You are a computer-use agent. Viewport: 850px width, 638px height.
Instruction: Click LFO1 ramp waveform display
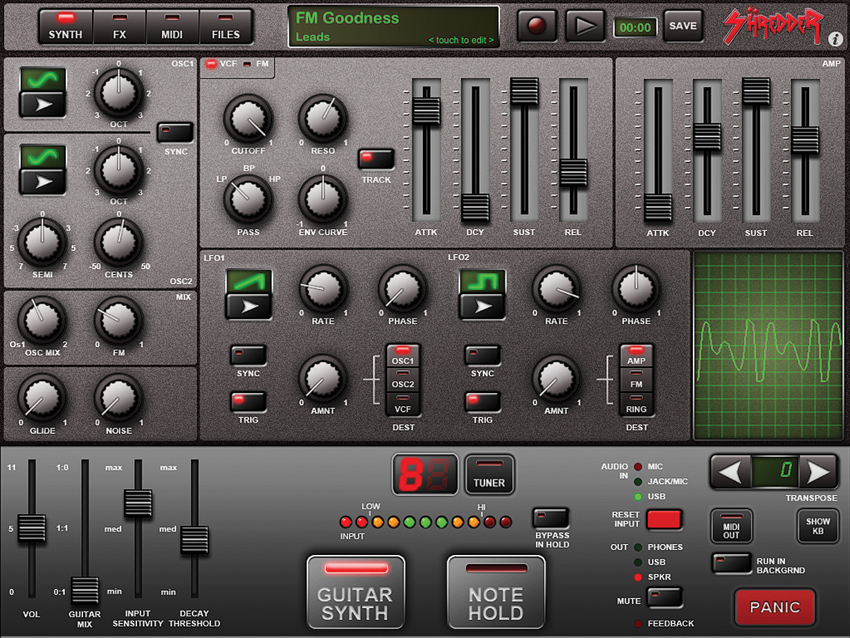pyautogui.click(x=249, y=281)
